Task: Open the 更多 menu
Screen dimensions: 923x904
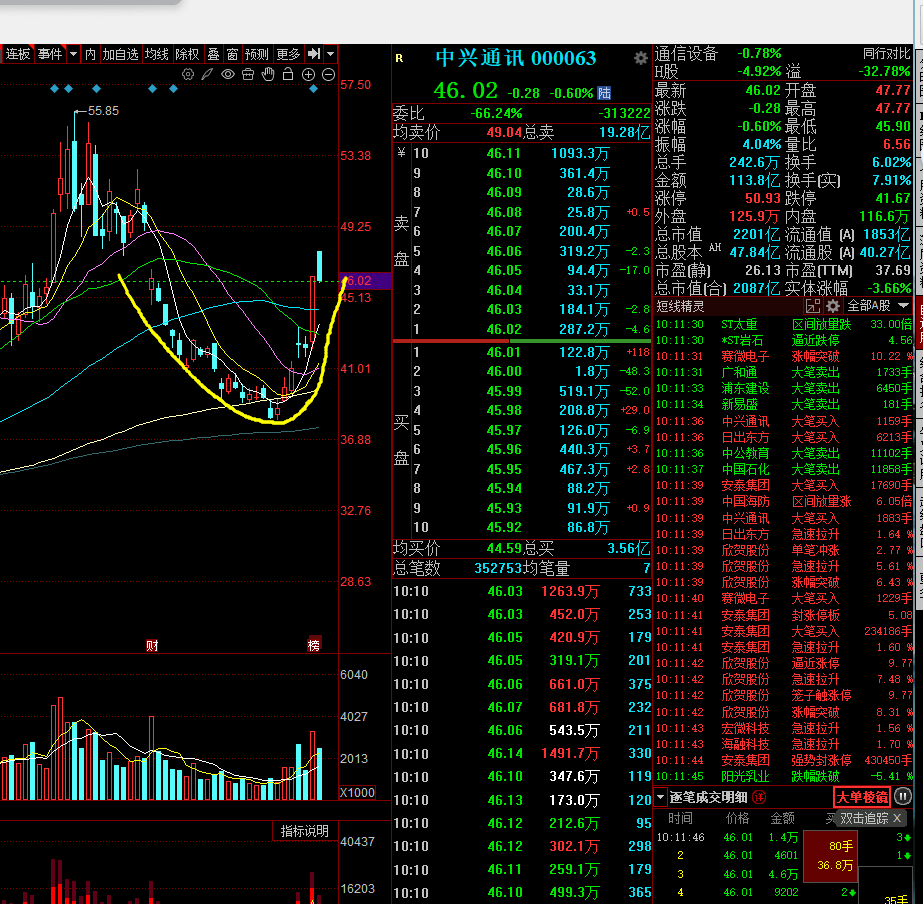Action: [288, 54]
